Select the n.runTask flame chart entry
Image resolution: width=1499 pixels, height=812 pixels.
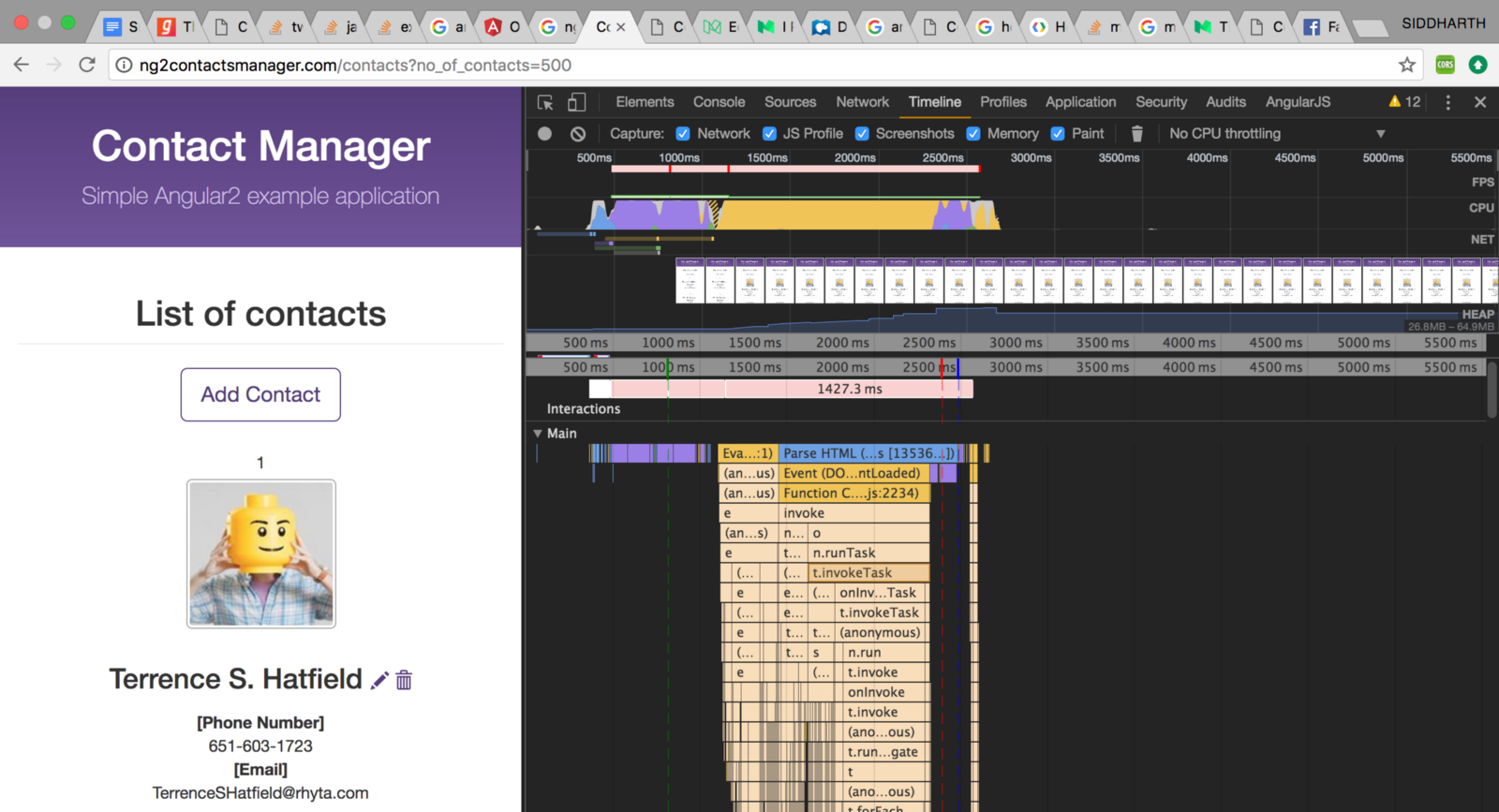[868, 553]
